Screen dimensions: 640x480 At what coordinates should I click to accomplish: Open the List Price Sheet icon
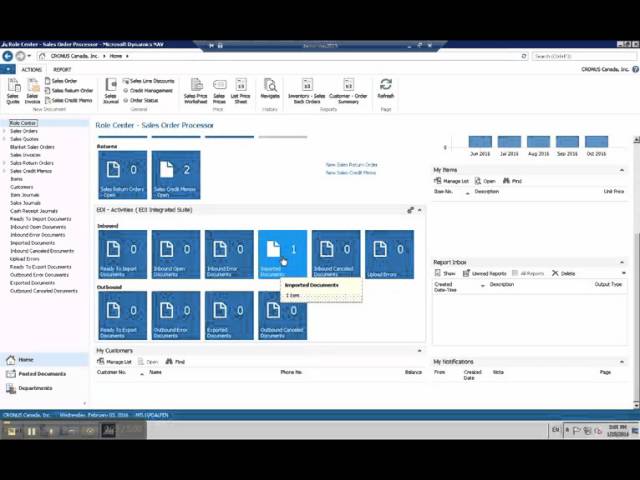pos(240,91)
